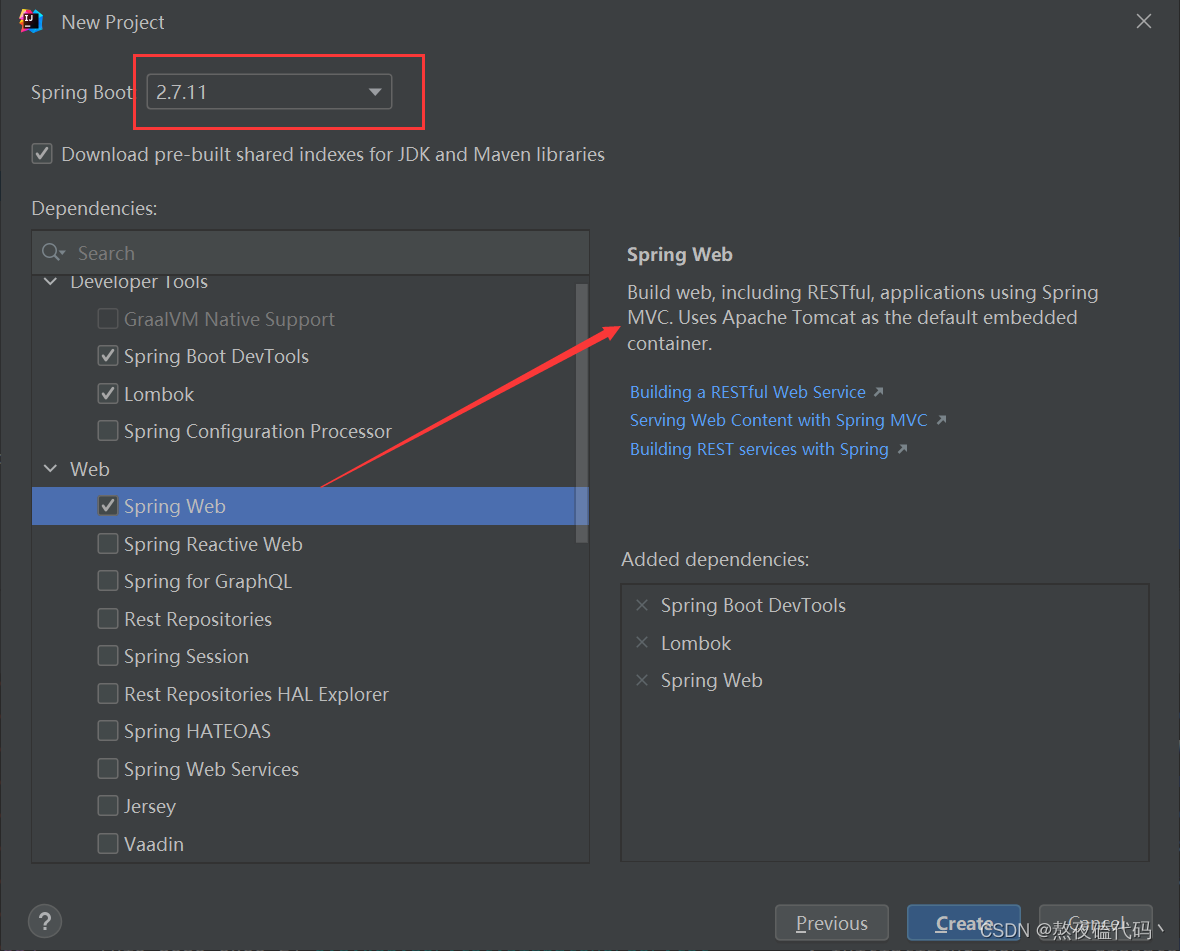Image resolution: width=1180 pixels, height=951 pixels.
Task: Select the Spring Session row label
Action: click(x=186, y=656)
